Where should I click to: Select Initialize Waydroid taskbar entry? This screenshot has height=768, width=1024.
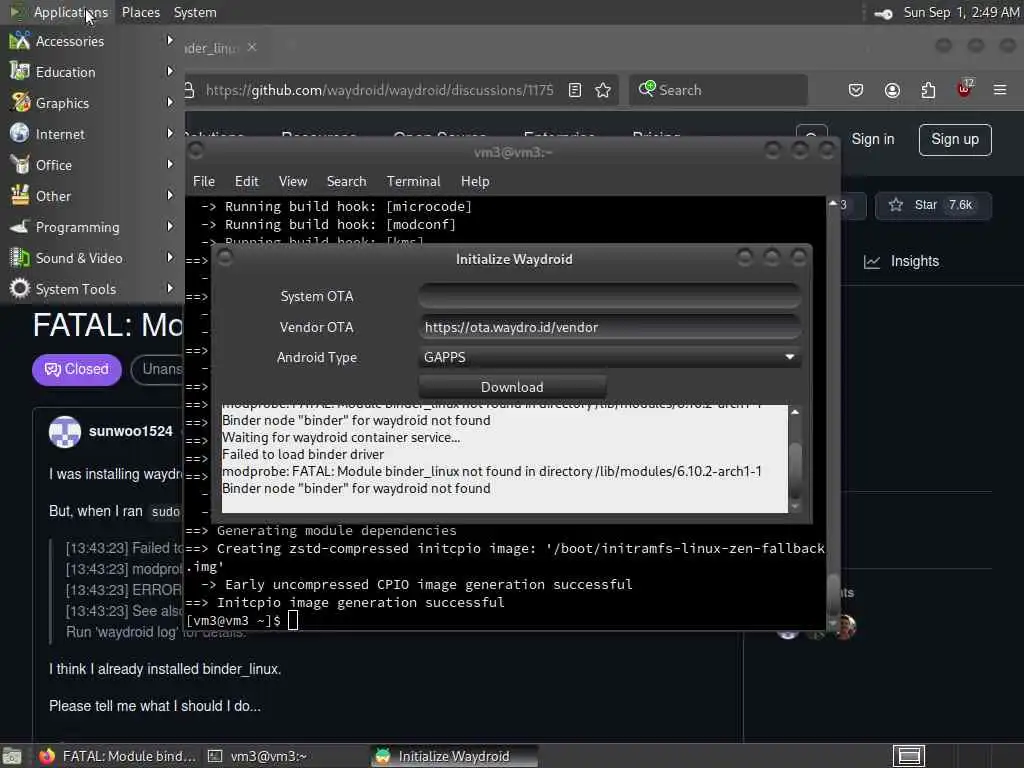click(453, 756)
